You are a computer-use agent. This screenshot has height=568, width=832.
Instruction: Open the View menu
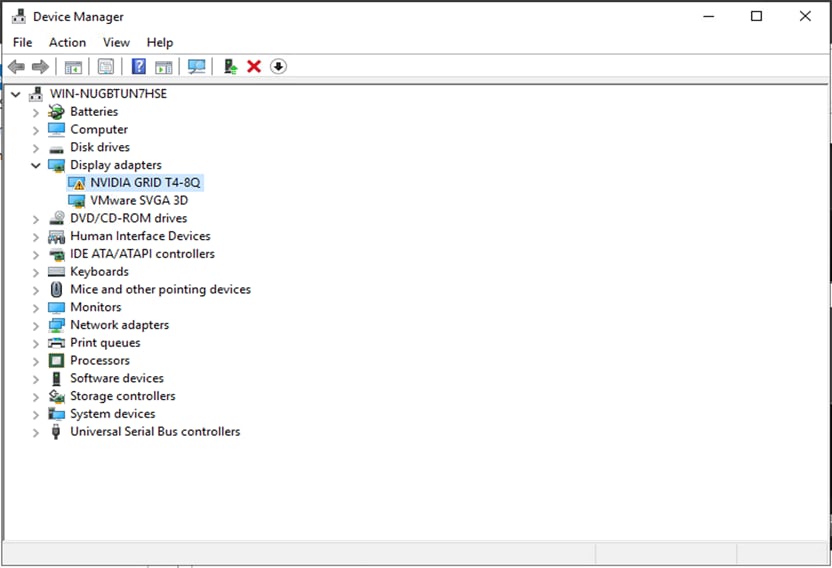coord(116,42)
